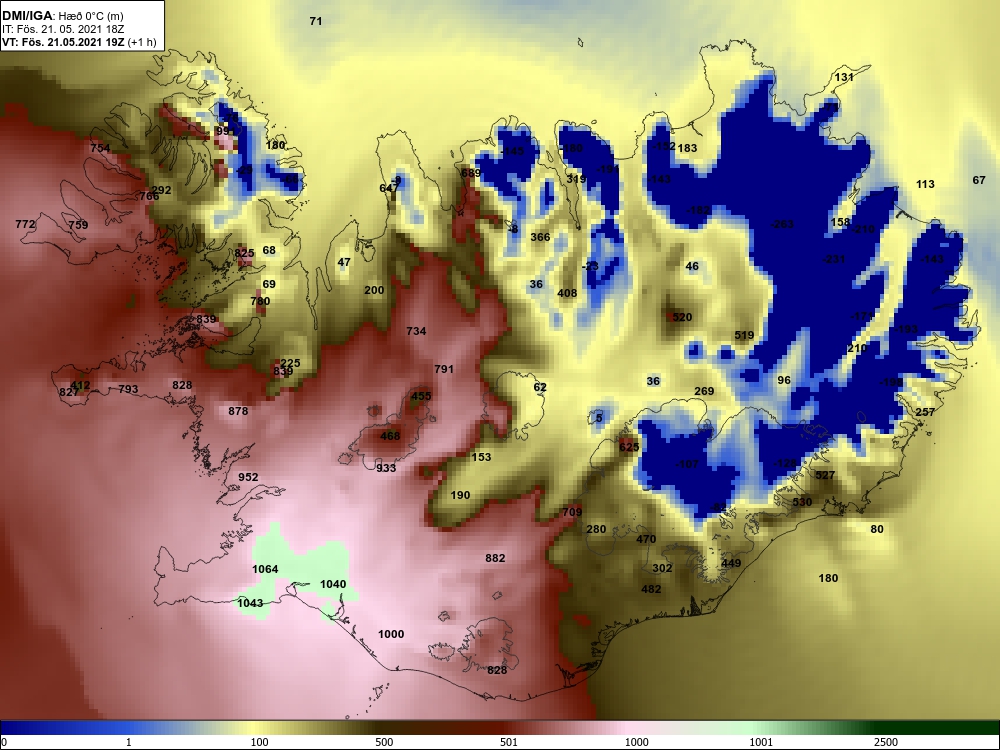The height and width of the screenshot is (750, 1000).
Task: Click the map value '827'
Action: 69,392
